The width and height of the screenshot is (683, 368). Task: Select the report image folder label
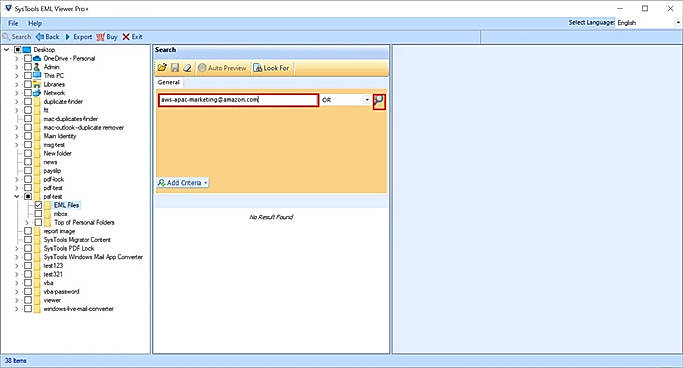(59, 231)
